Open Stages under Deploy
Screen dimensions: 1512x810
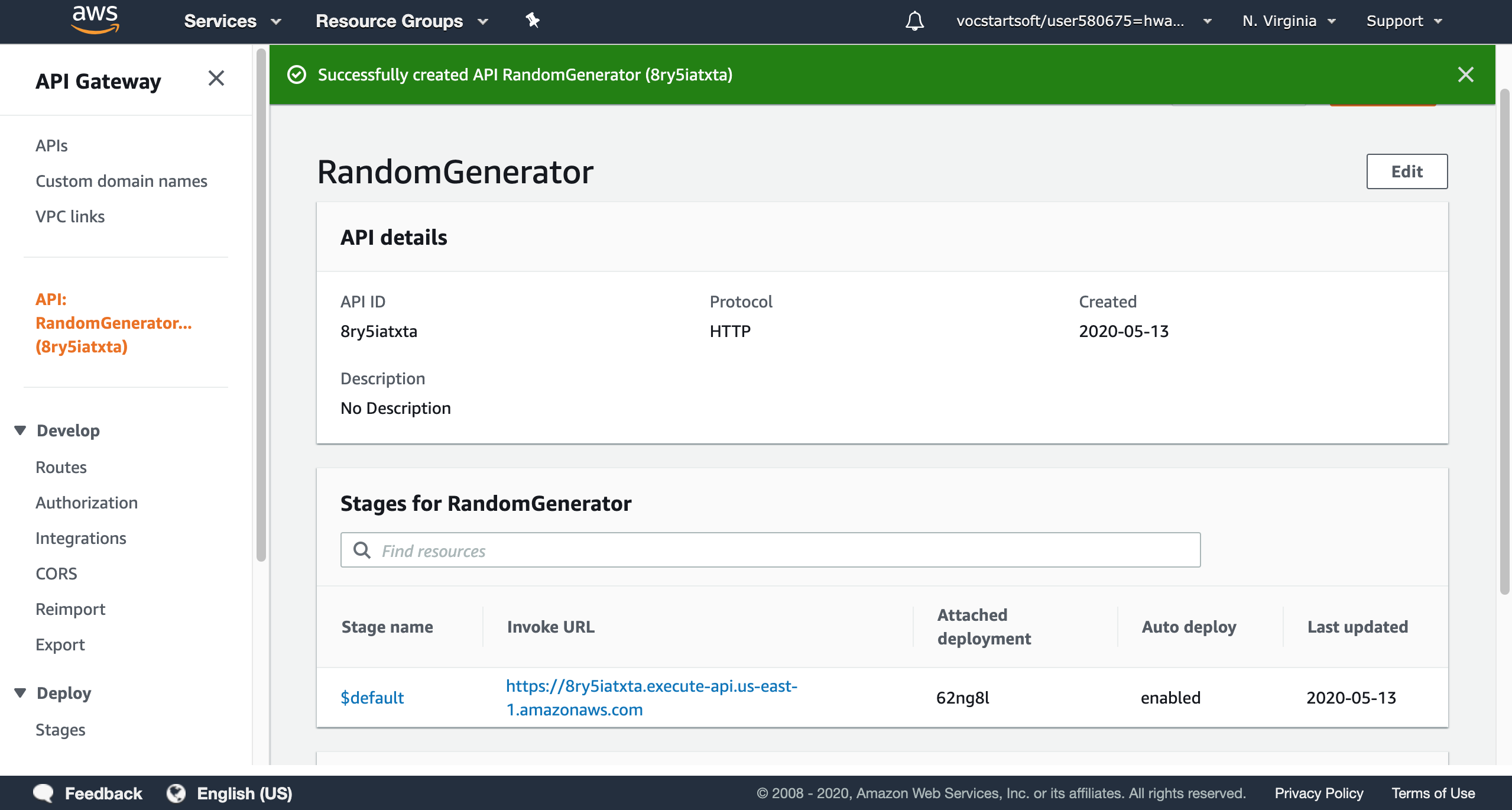(60, 730)
